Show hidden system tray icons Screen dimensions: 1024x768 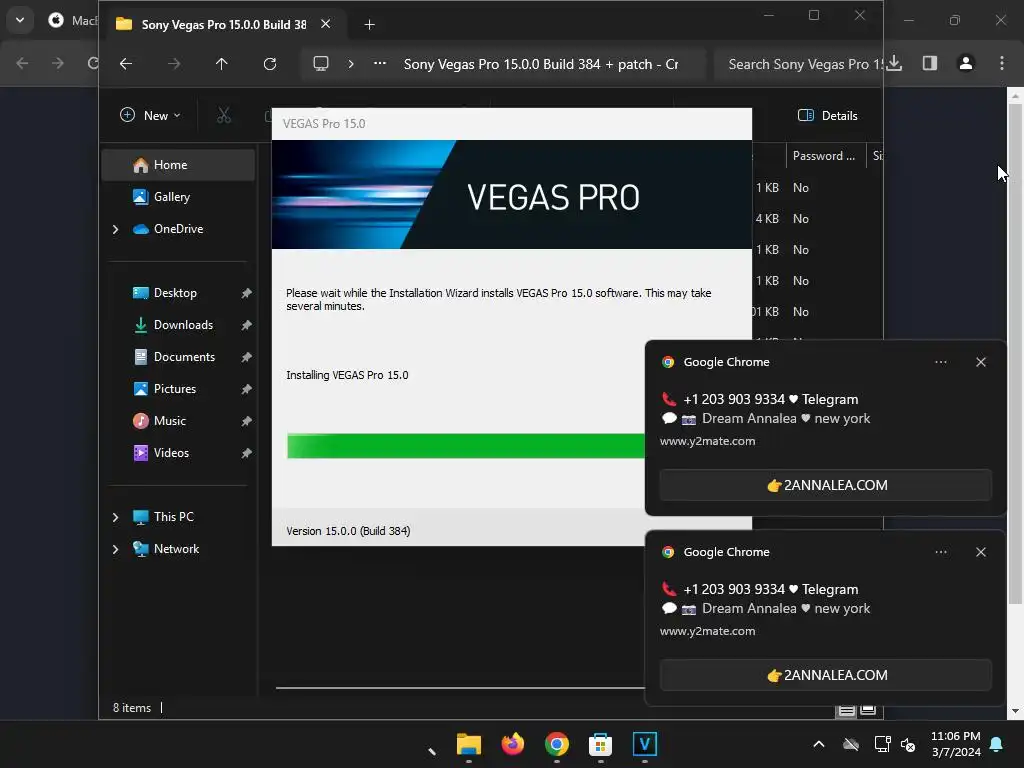819,744
